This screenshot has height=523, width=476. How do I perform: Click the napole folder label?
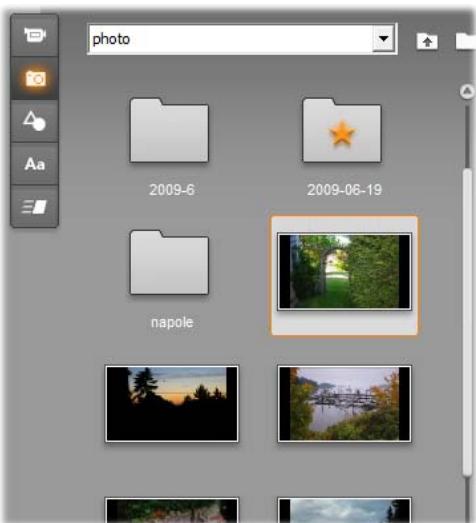172,323
